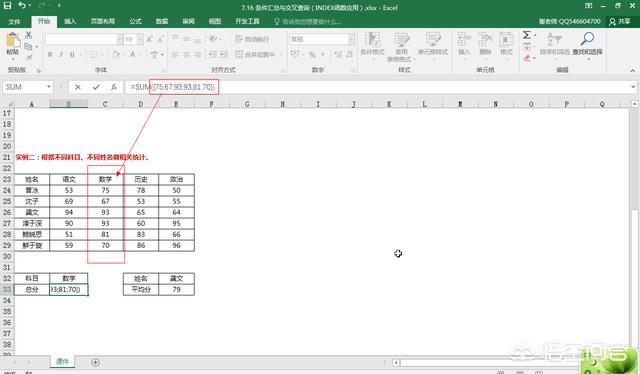Screen dimensions: 640x374
Task: Open Find and Select magnifier
Action: point(587,39)
